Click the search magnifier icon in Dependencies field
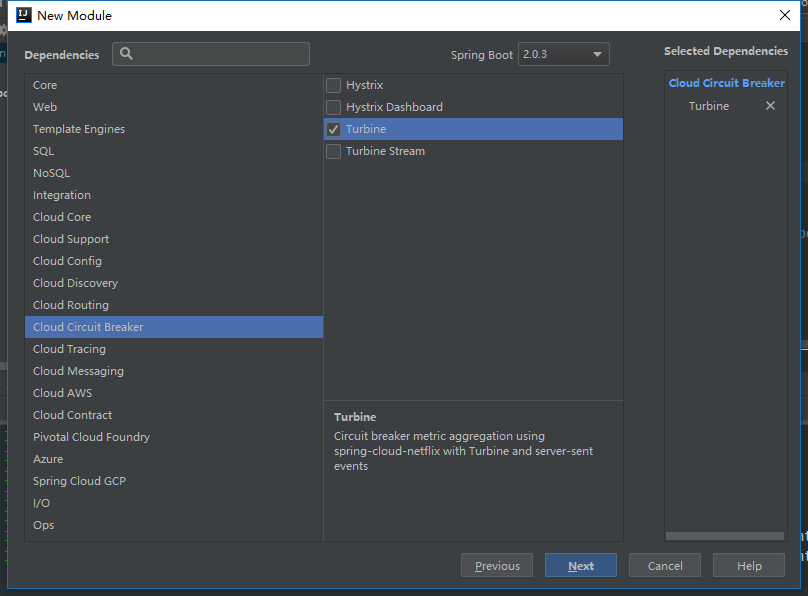Screen dimensions: 808x596 click(126, 54)
